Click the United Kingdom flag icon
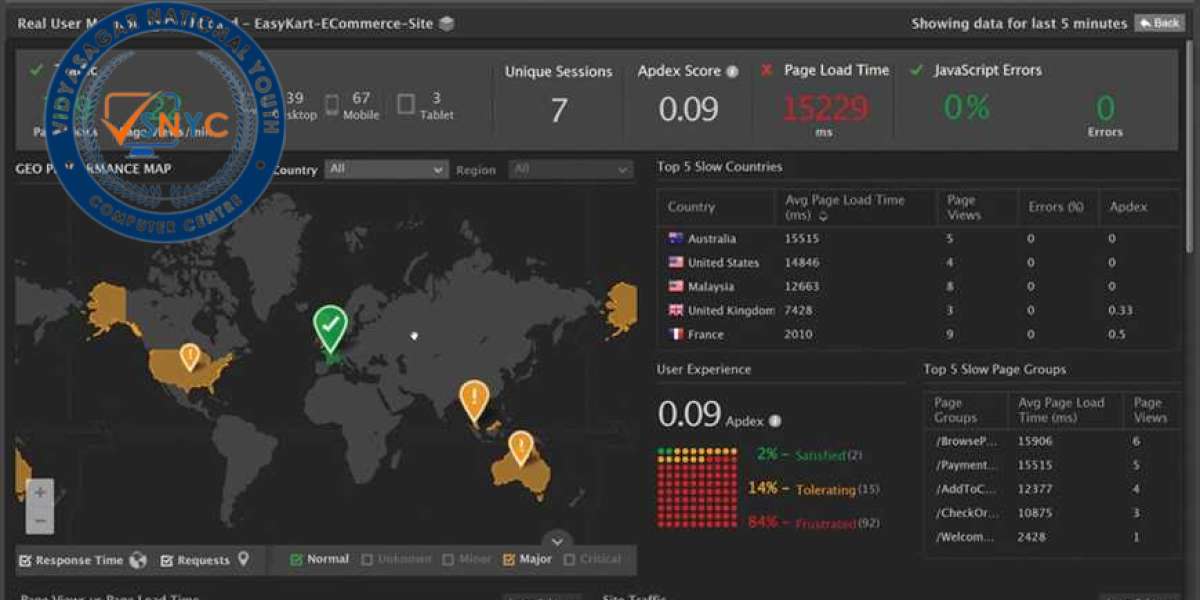 [x=675, y=310]
